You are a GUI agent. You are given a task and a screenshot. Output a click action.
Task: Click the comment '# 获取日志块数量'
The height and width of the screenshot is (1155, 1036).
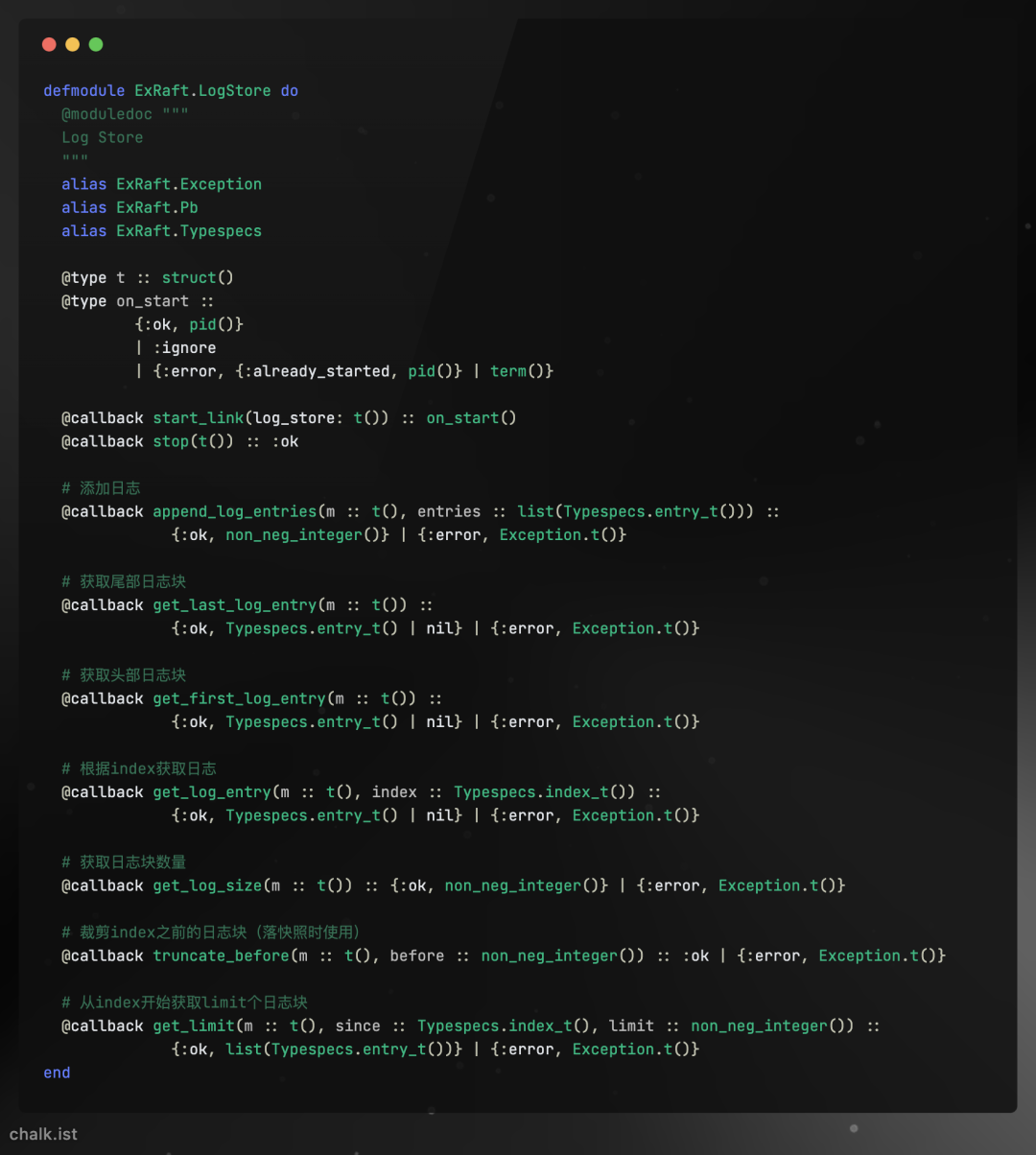tap(124, 862)
